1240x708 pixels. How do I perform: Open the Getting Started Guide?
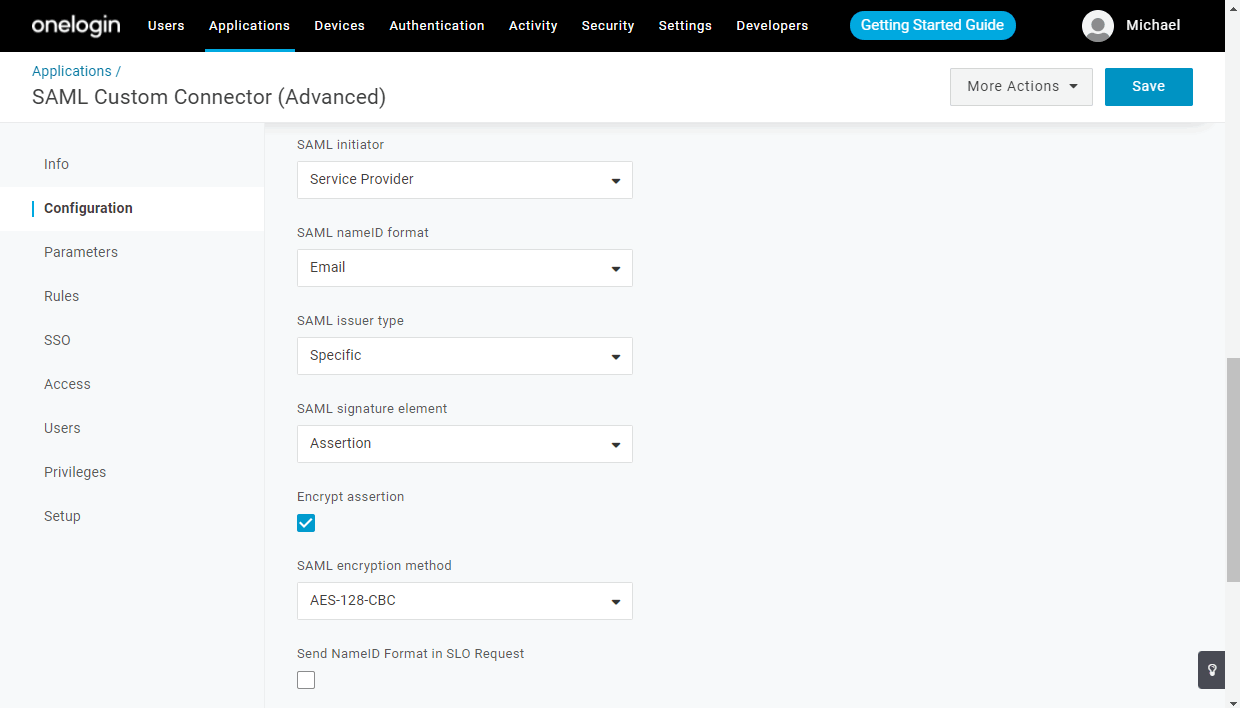click(932, 25)
